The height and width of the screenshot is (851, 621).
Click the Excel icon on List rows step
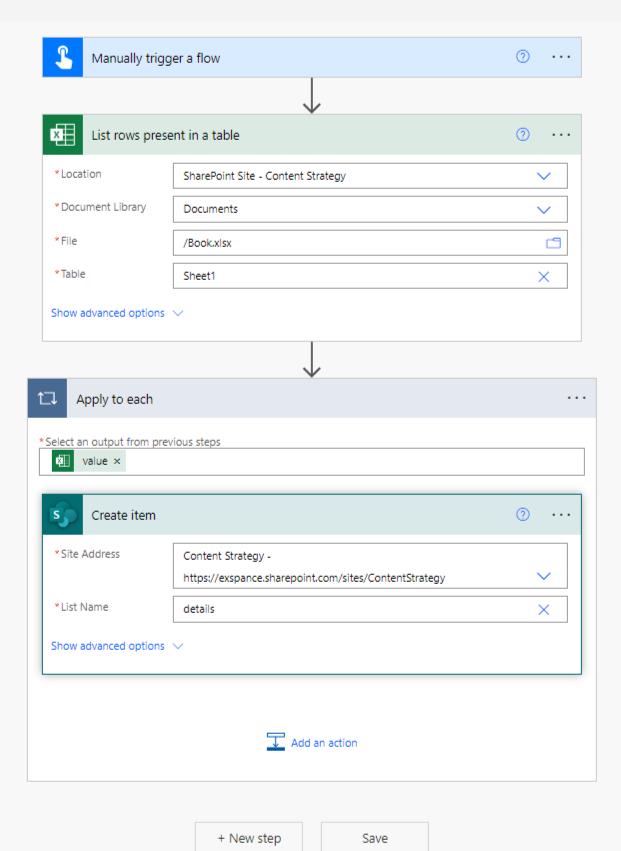coord(63,135)
